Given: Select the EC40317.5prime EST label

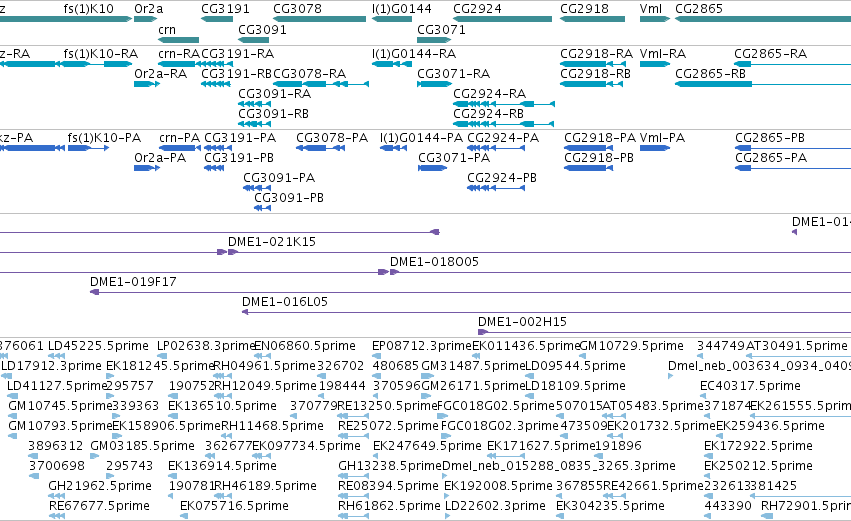Looking at the screenshot, I should (750, 386).
